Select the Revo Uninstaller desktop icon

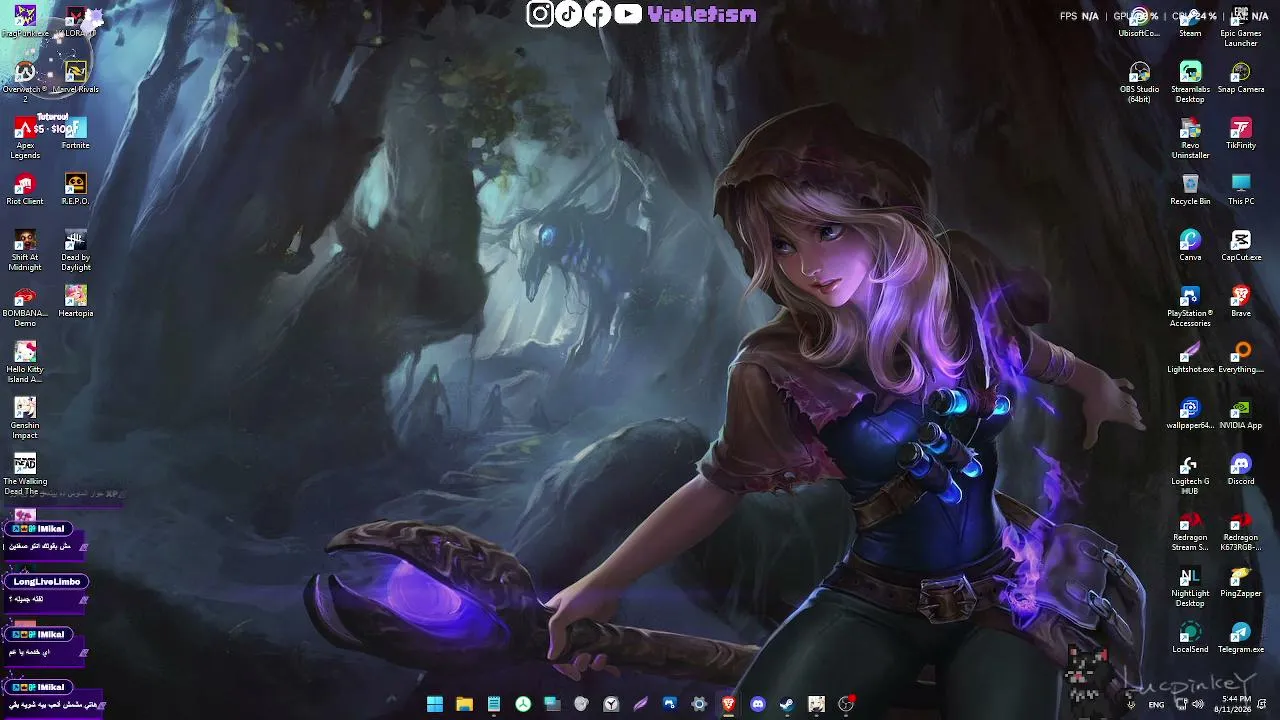coord(1190,138)
